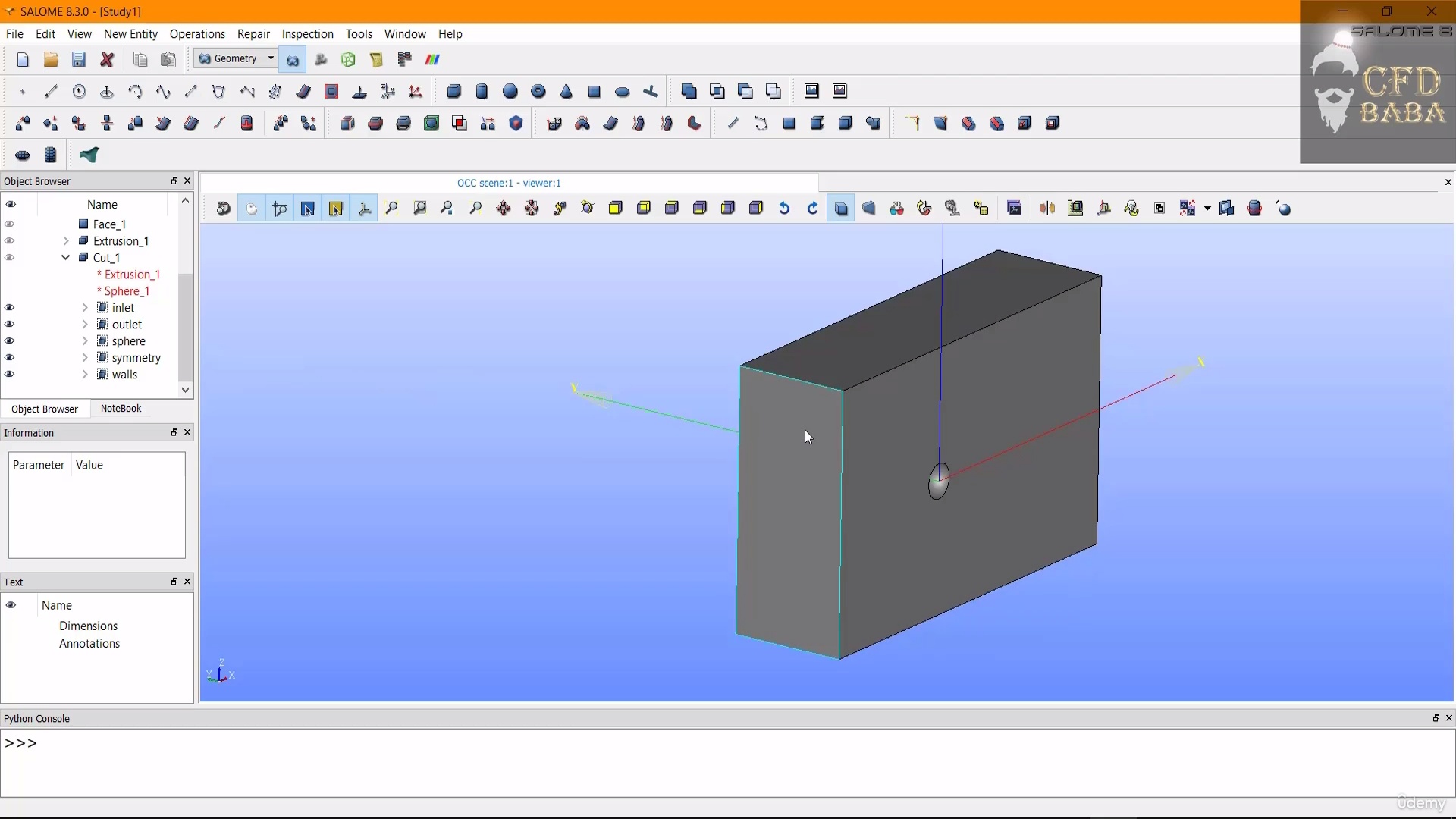Image resolution: width=1456 pixels, height=819 pixels.
Task: Open the New Entity menu
Action: pyautogui.click(x=130, y=34)
